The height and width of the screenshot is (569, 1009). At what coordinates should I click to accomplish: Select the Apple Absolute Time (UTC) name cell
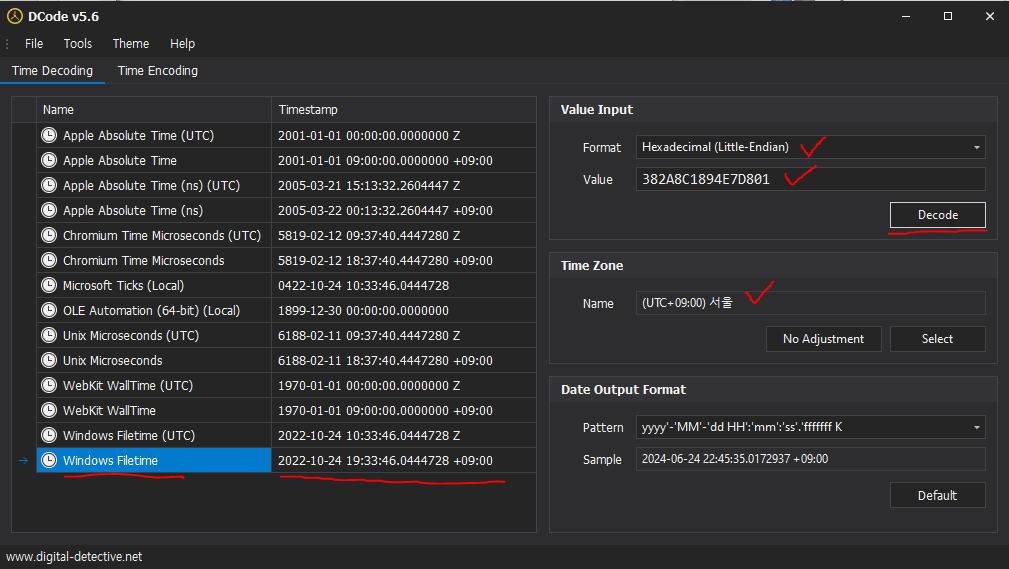tap(154, 135)
